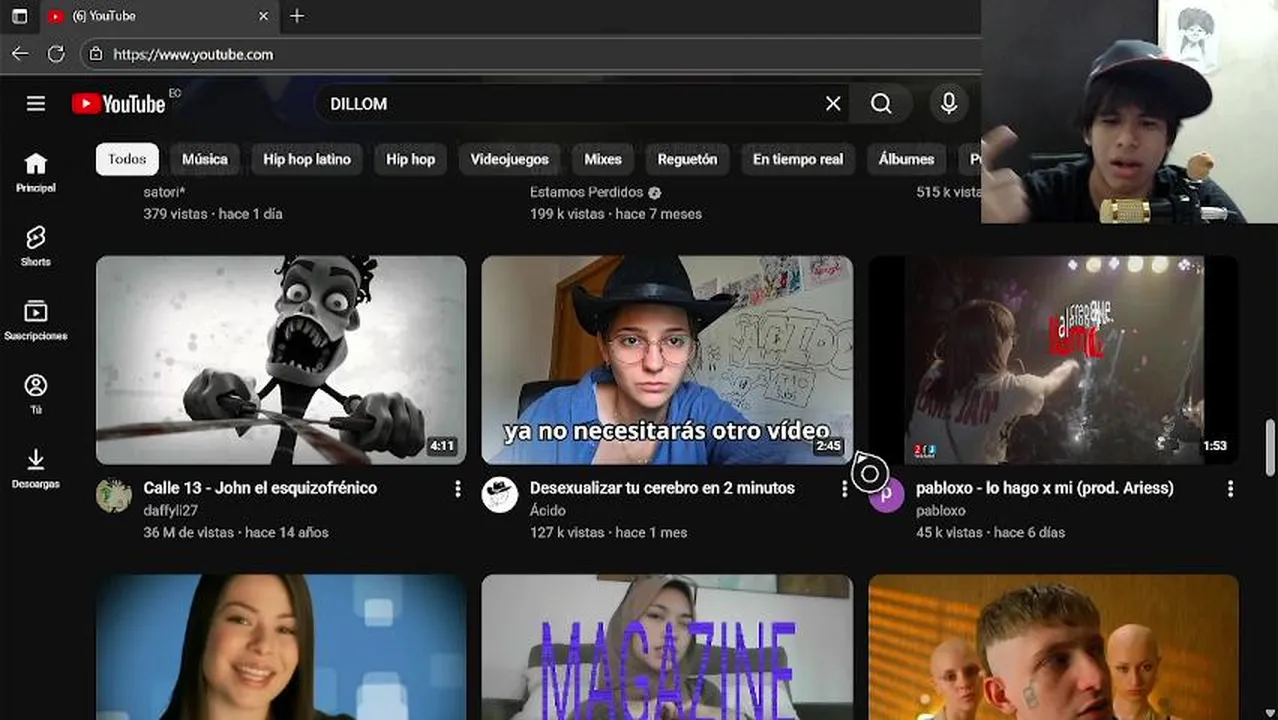The image size is (1278, 720).
Task: Click '36 M de vistas' text
Action: (190, 532)
